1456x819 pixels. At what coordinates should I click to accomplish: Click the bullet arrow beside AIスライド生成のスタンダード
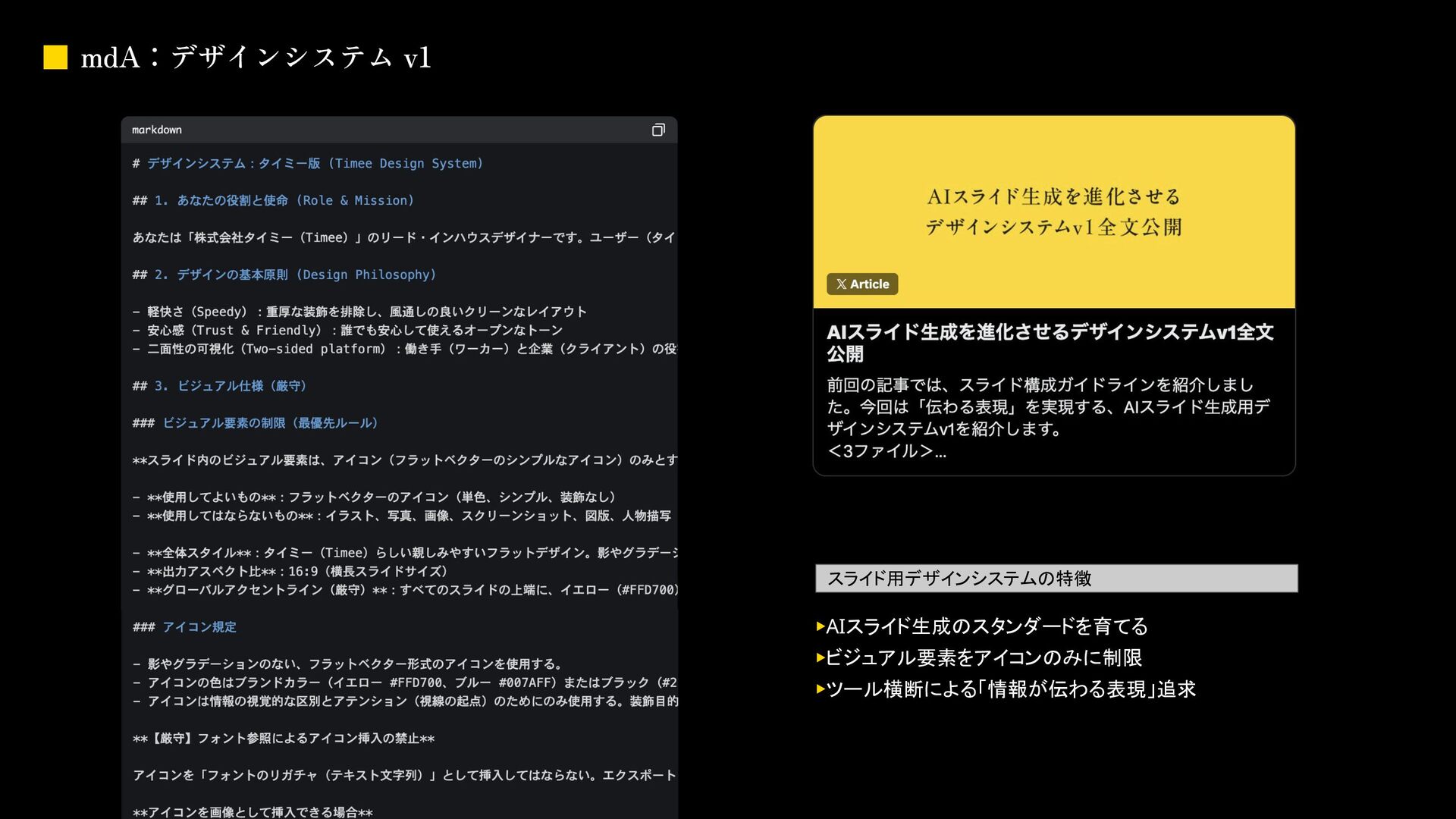click(820, 626)
